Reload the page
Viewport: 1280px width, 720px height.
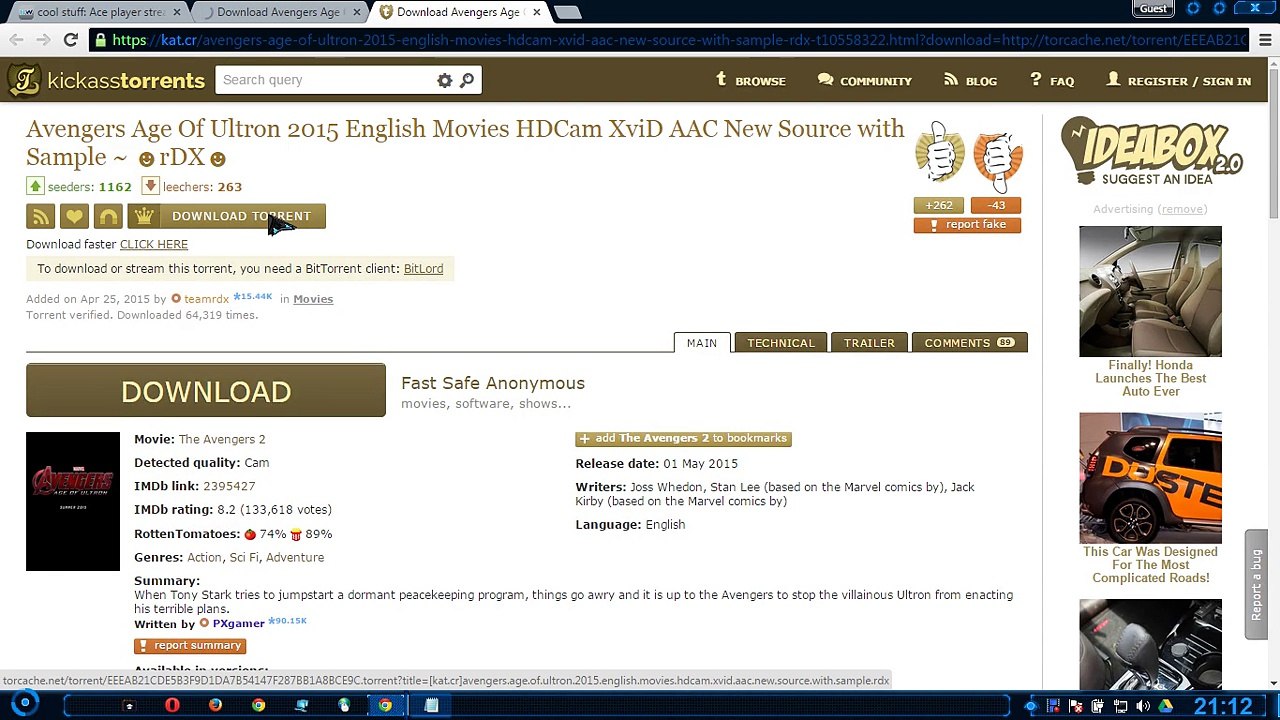(x=70, y=40)
